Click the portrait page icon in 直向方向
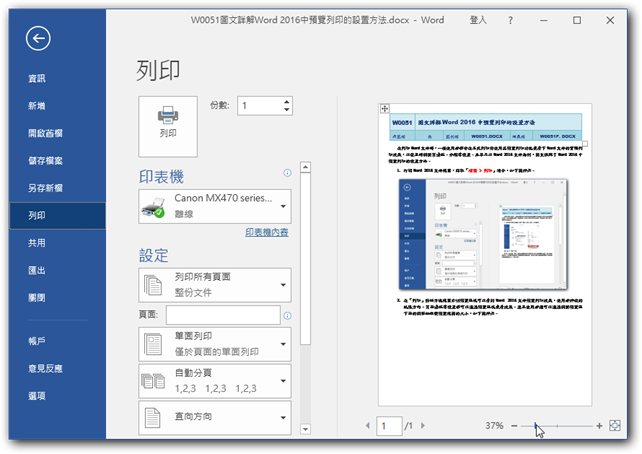The height and width of the screenshot is (454, 642). [152, 418]
